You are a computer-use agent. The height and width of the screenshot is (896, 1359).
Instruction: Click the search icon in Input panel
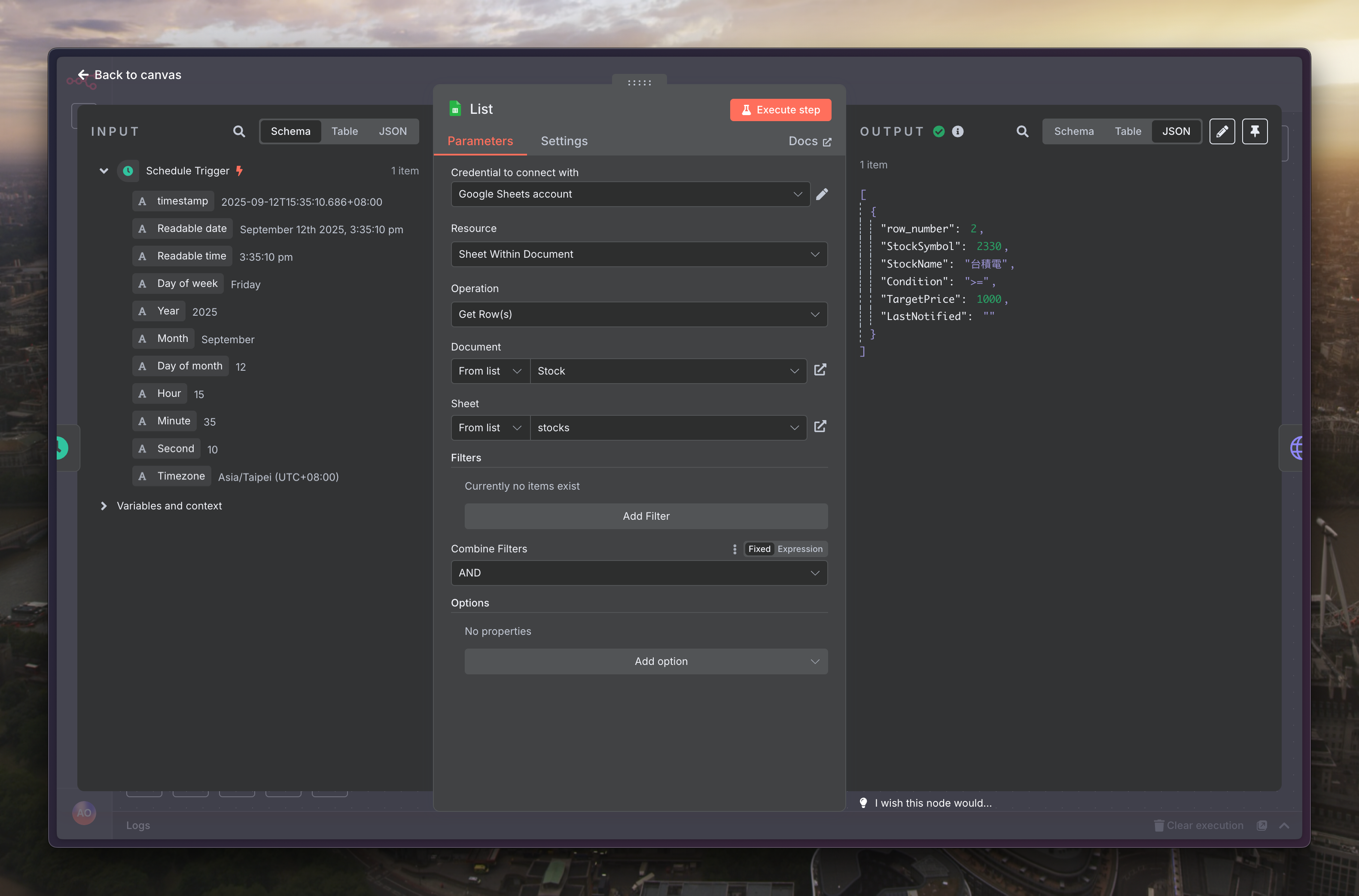coord(239,131)
